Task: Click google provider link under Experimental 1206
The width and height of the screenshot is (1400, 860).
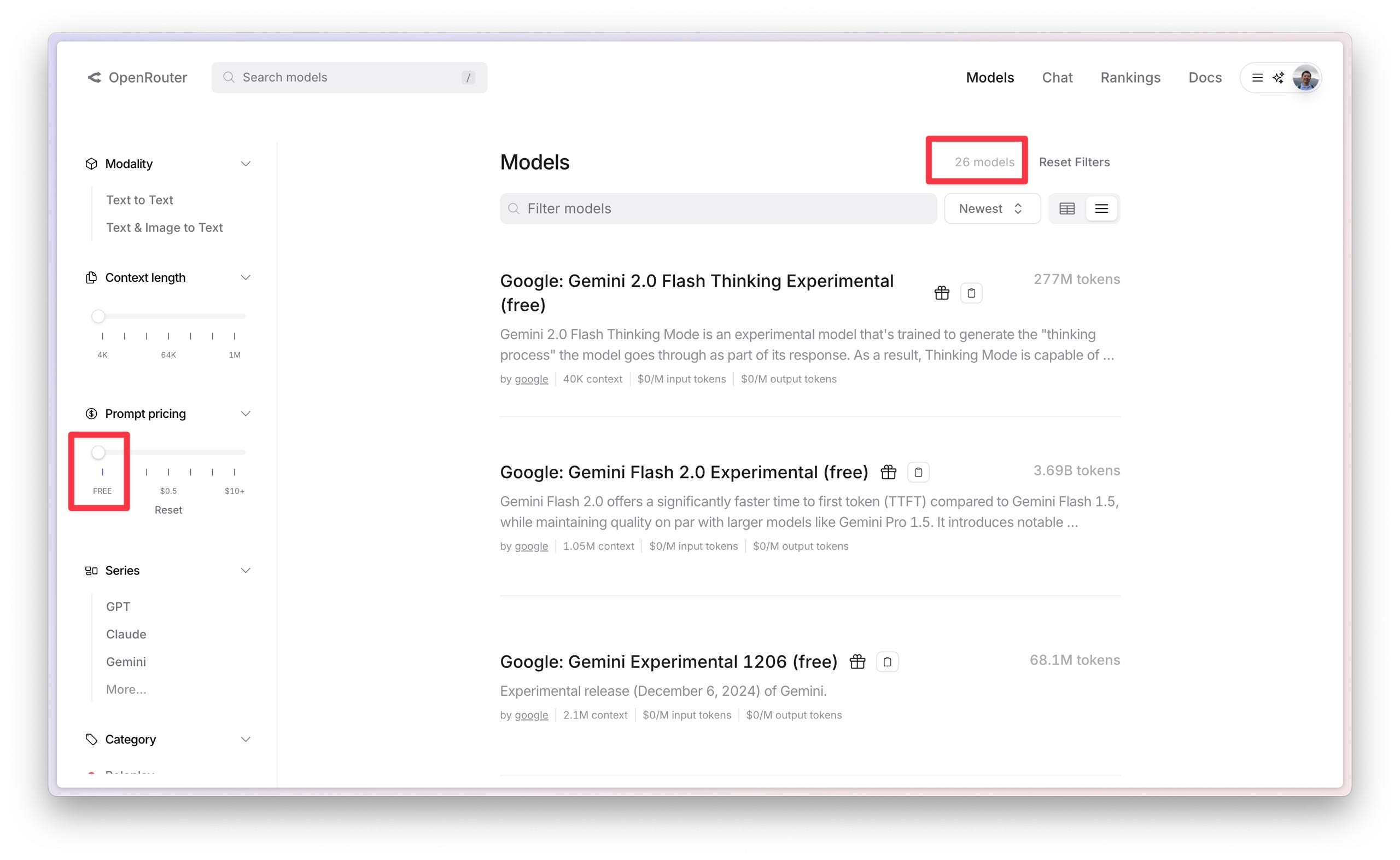Action: tap(531, 715)
